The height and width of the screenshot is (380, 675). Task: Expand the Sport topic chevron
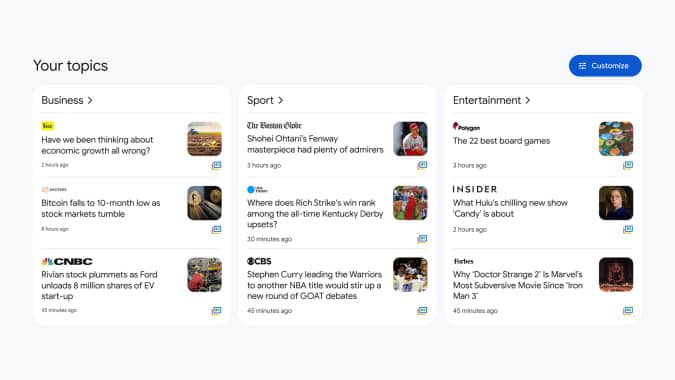pyautogui.click(x=281, y=100)
